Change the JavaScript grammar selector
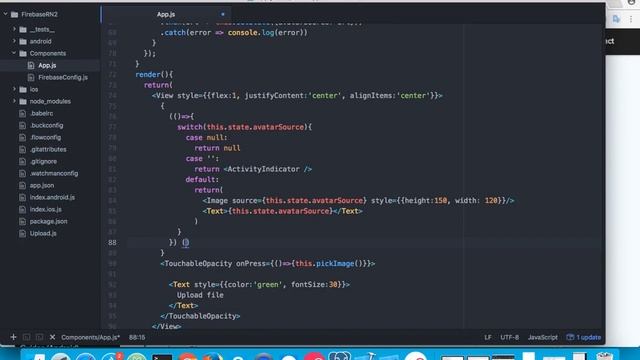The image size is (640, 360). [x=542, y=337]
